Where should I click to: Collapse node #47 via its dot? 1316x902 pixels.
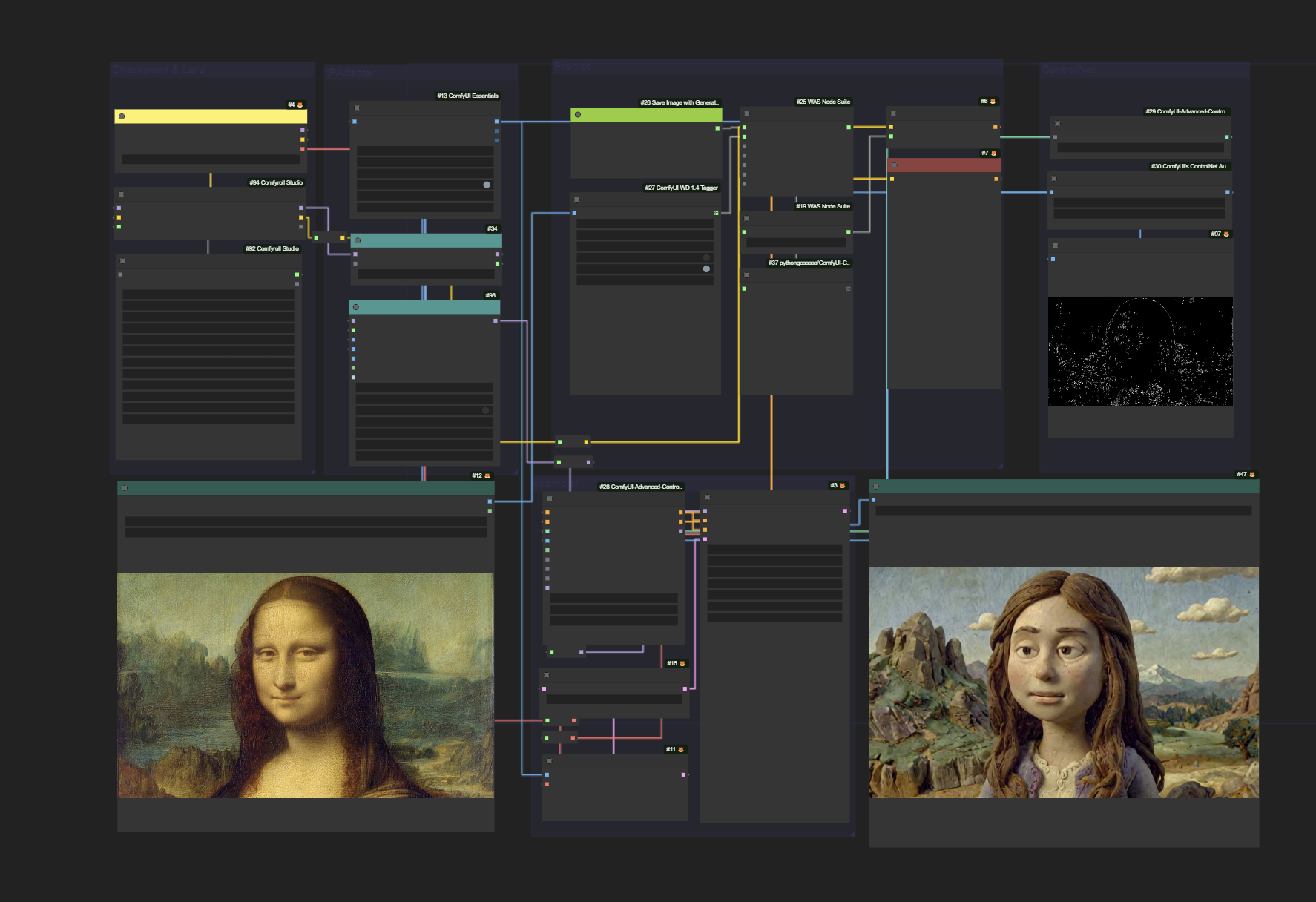tap(876, 487)
